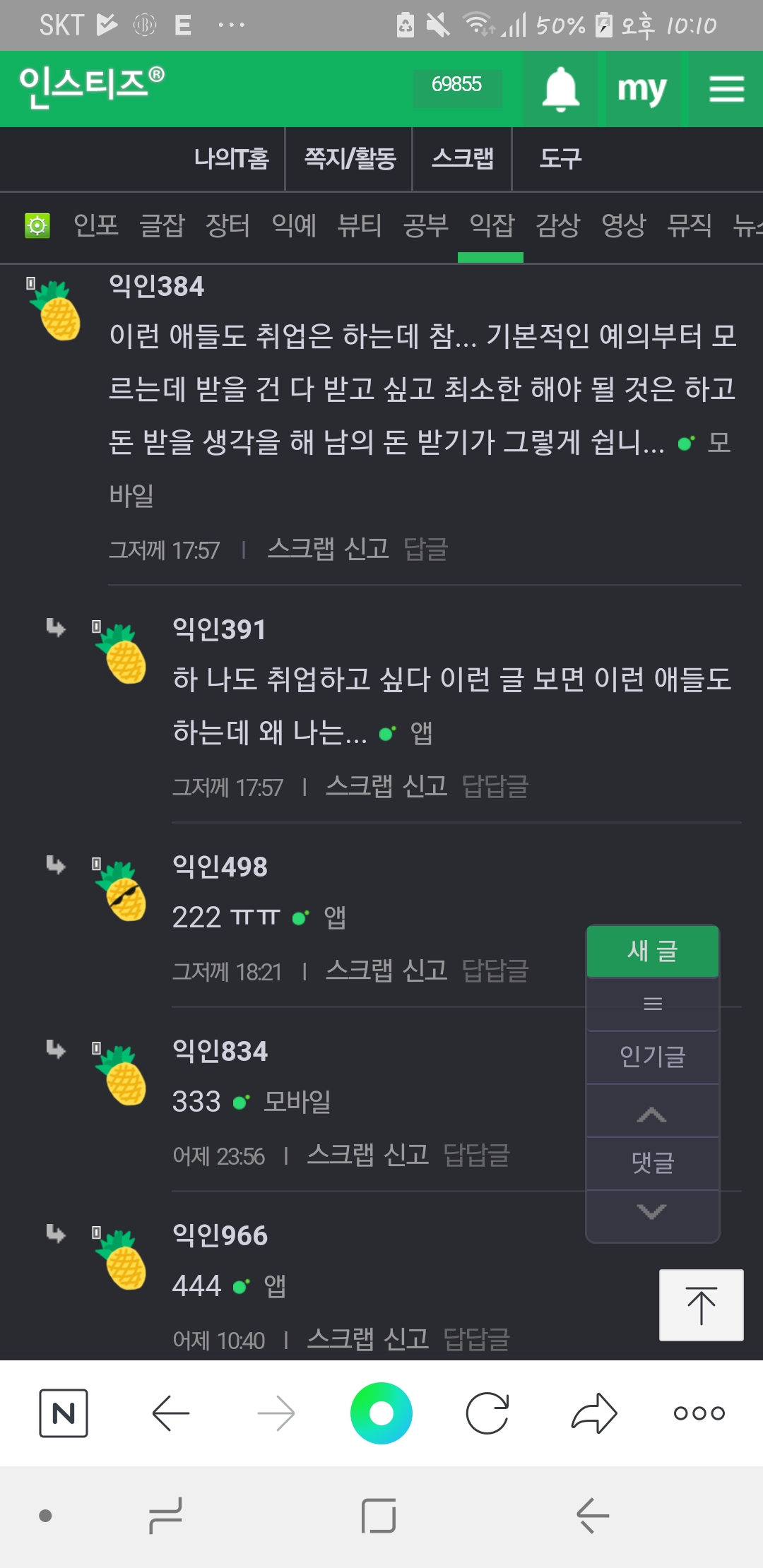Tap the share arrow icon in the browser bar

coord(594,1413)
